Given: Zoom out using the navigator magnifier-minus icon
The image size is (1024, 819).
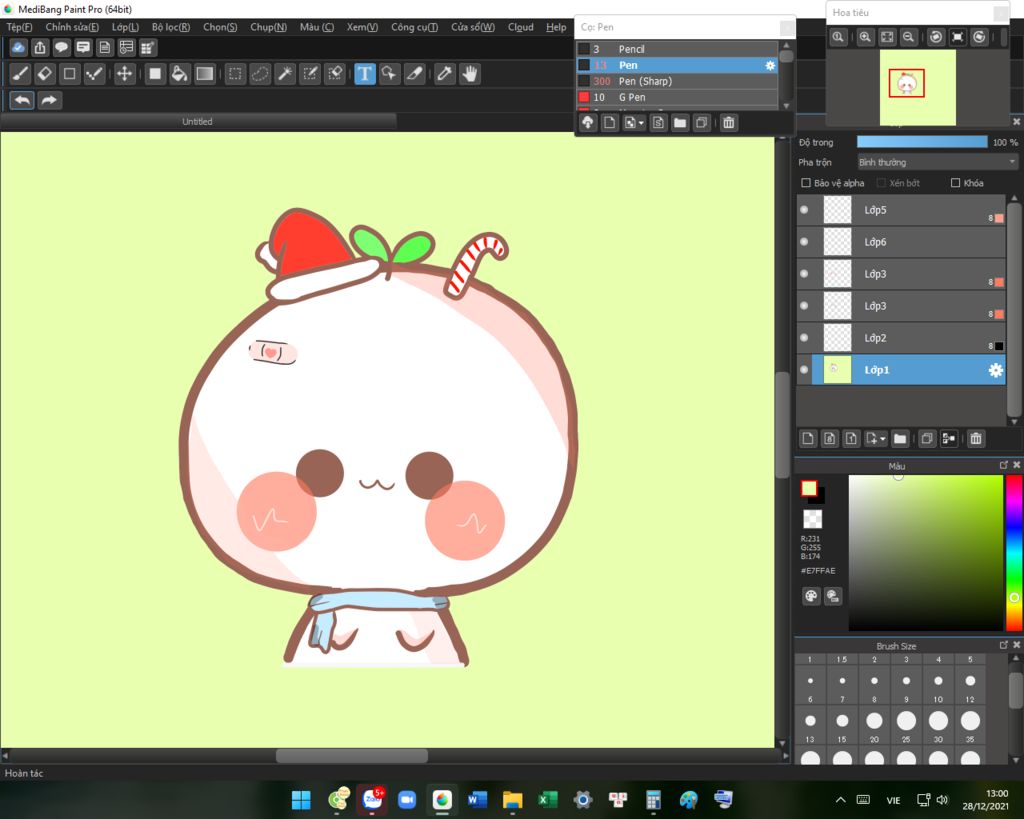Looking at the screenshot, I should click(x=908, y=37).
